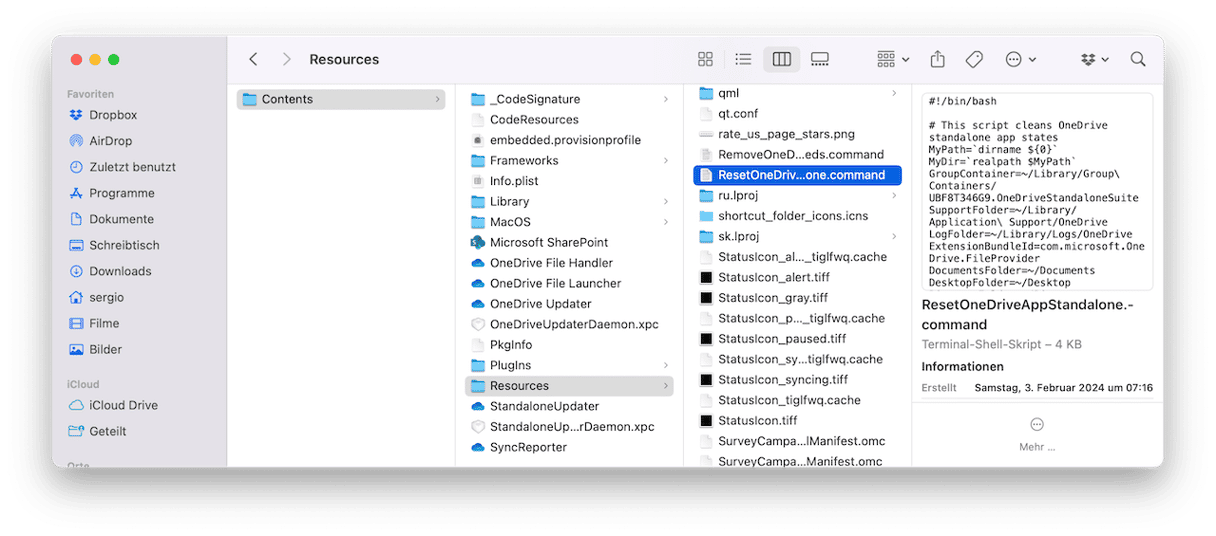Go forward with the right chevron button
The image size is (1216, 536).
click(286, 60)
